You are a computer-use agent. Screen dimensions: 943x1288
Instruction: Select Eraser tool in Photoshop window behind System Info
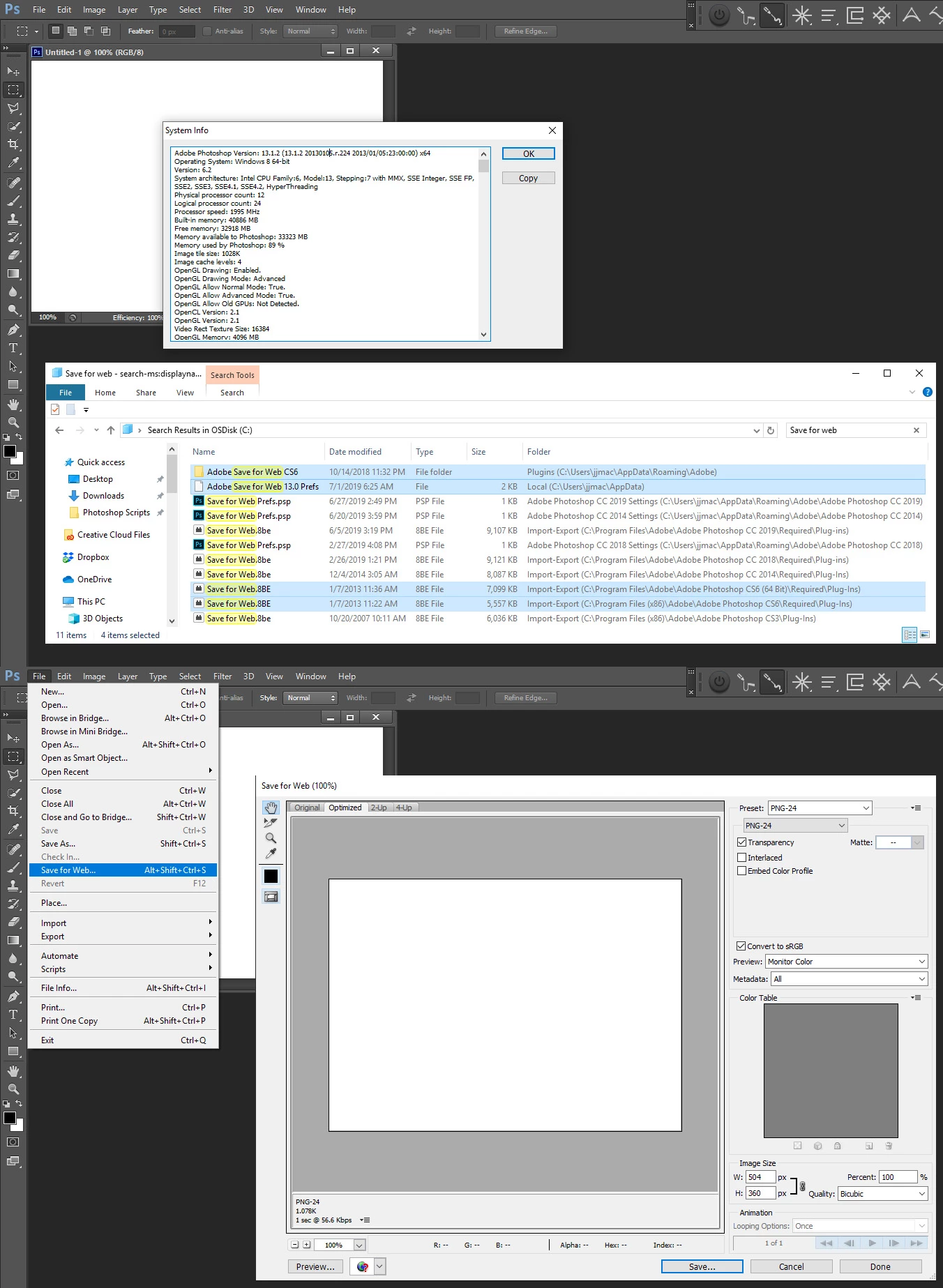(13, 255)
